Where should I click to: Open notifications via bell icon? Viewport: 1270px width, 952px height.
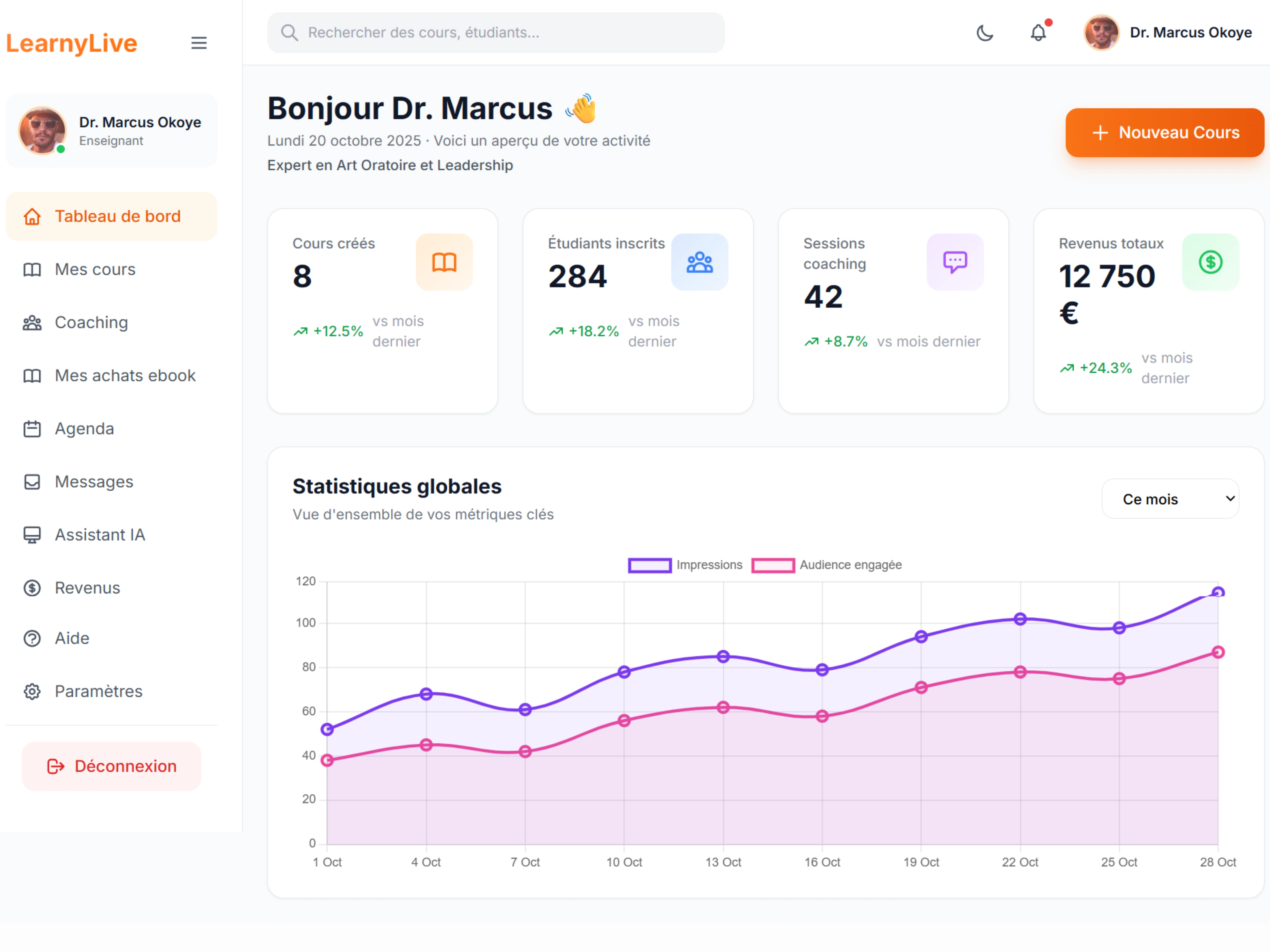(1038, 33)
